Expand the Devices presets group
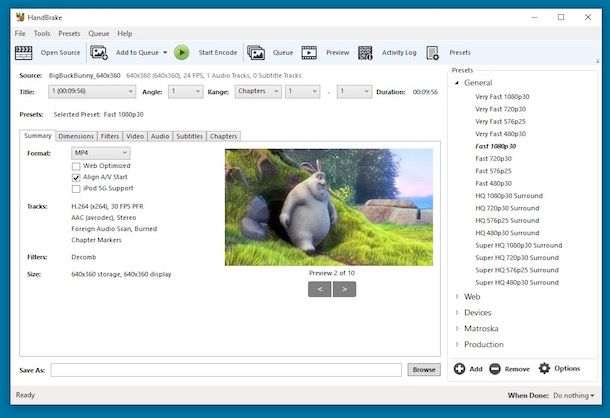The image size is (610, 418). pos(457,313)
